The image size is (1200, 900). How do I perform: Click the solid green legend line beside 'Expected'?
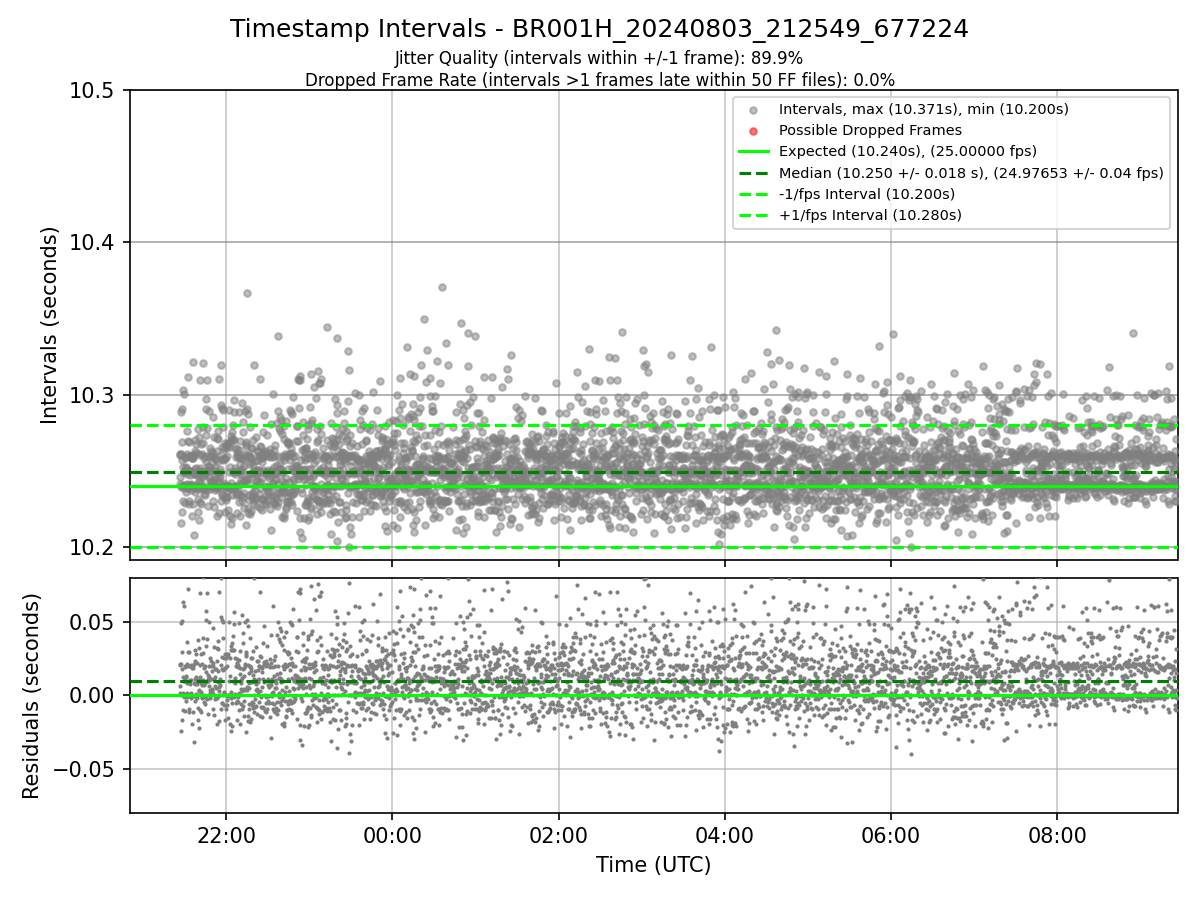tap(754, 152)
